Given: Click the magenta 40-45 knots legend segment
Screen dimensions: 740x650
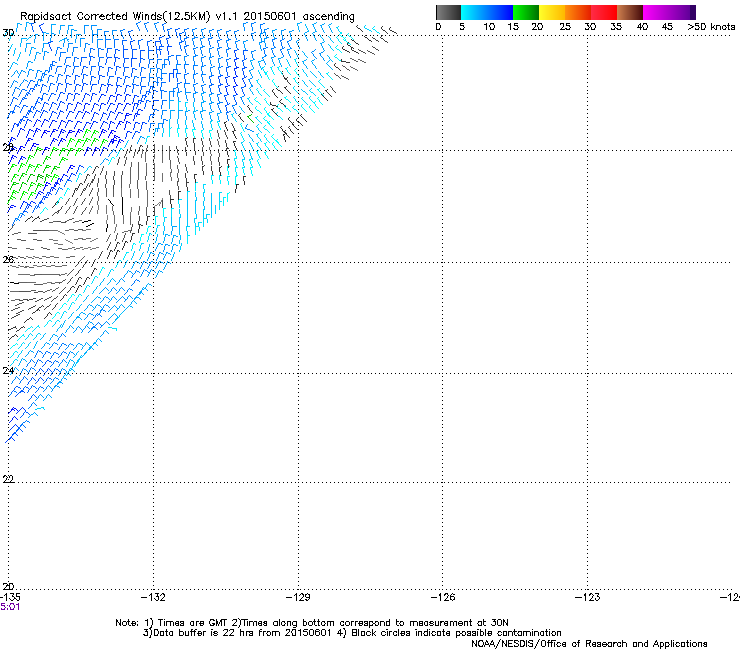Looking at the screenshot, I should pyautogui.click(x=656, y=12).
